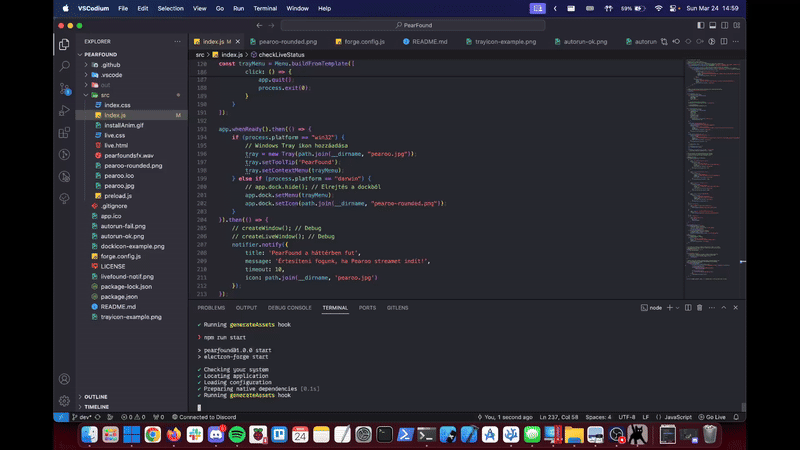
Task: Open the Selection menu
Action: tap(170, 8)
